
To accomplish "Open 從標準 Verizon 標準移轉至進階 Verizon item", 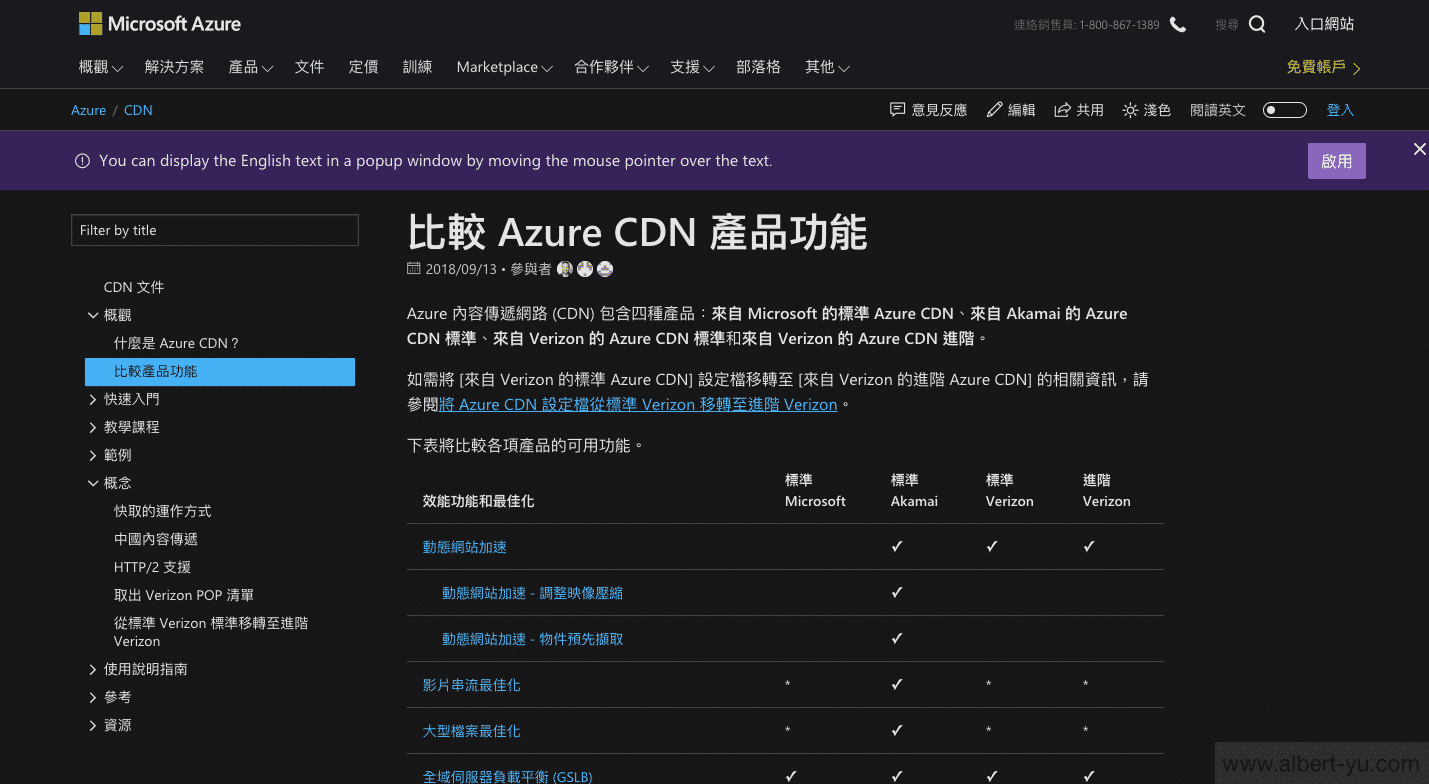I will coord(211,632).
